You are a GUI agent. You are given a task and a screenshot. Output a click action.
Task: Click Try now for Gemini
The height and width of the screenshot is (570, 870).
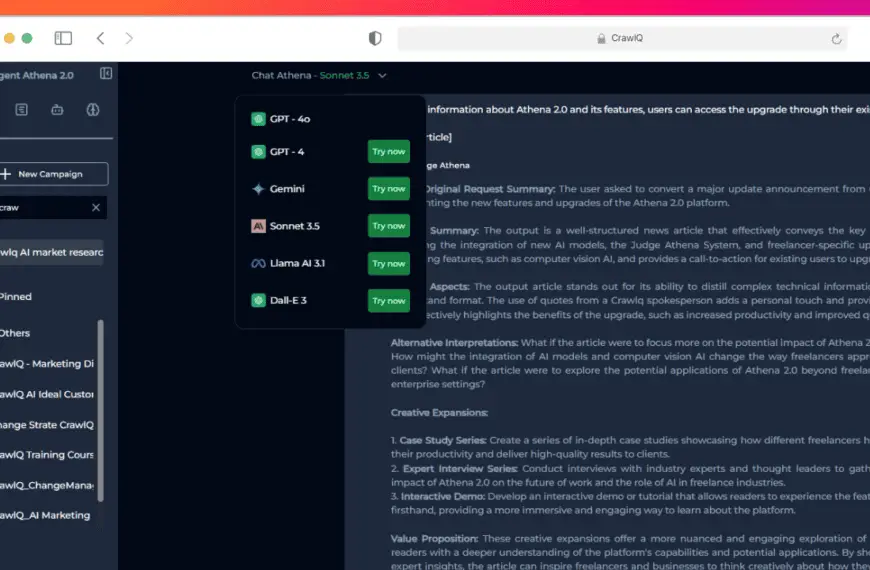point(389,189)
